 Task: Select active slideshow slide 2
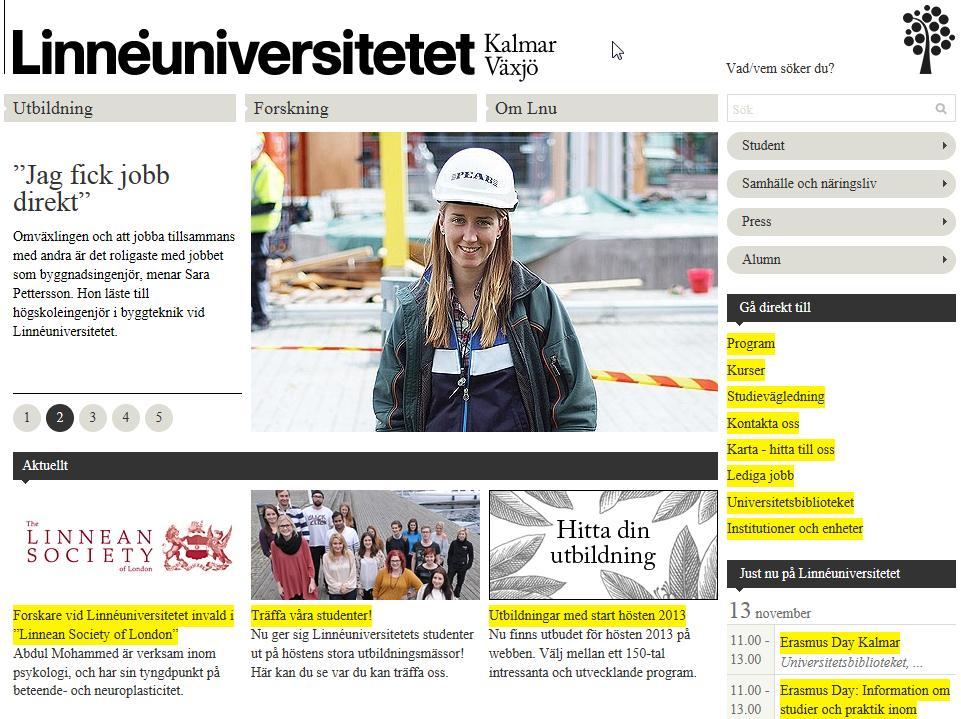tap(60, 418)
